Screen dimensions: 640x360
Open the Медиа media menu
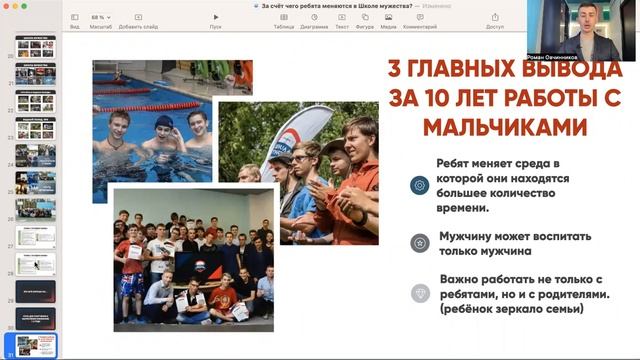388,21
